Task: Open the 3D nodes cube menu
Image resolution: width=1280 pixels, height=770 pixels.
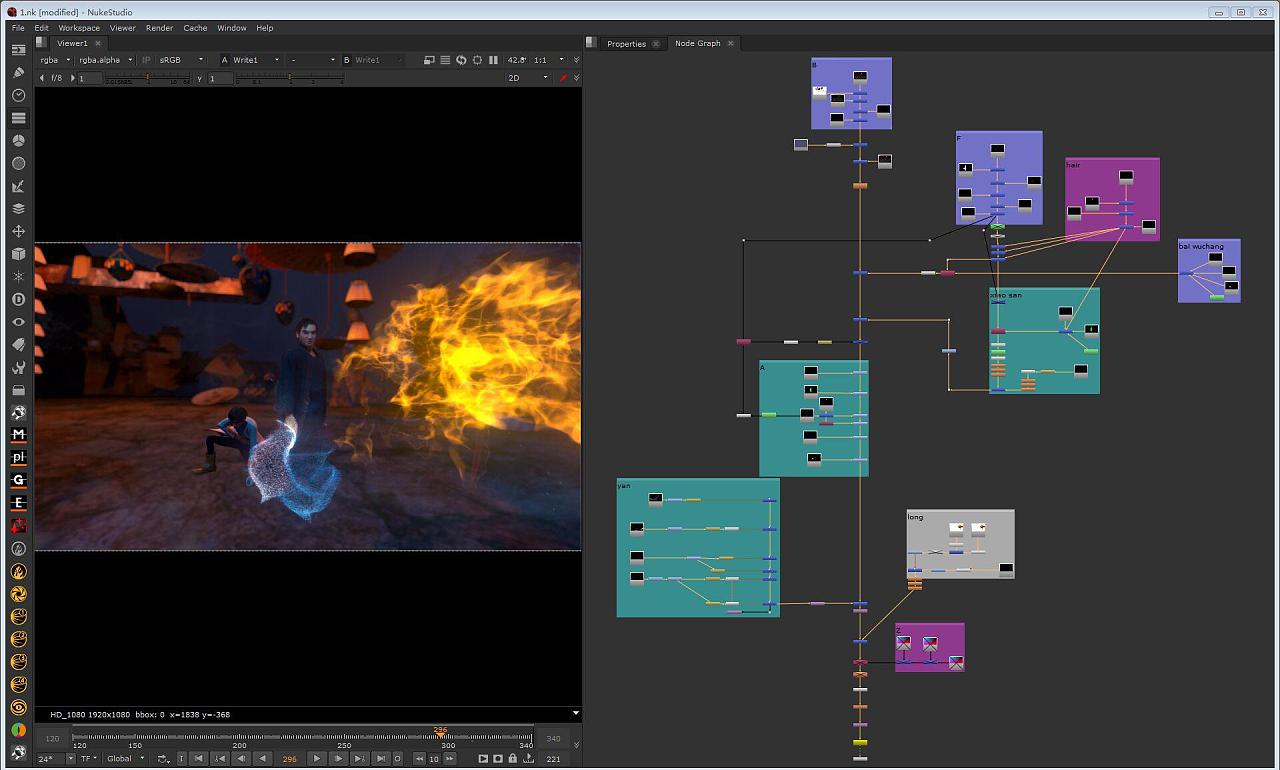Action: tap(18, 254)
